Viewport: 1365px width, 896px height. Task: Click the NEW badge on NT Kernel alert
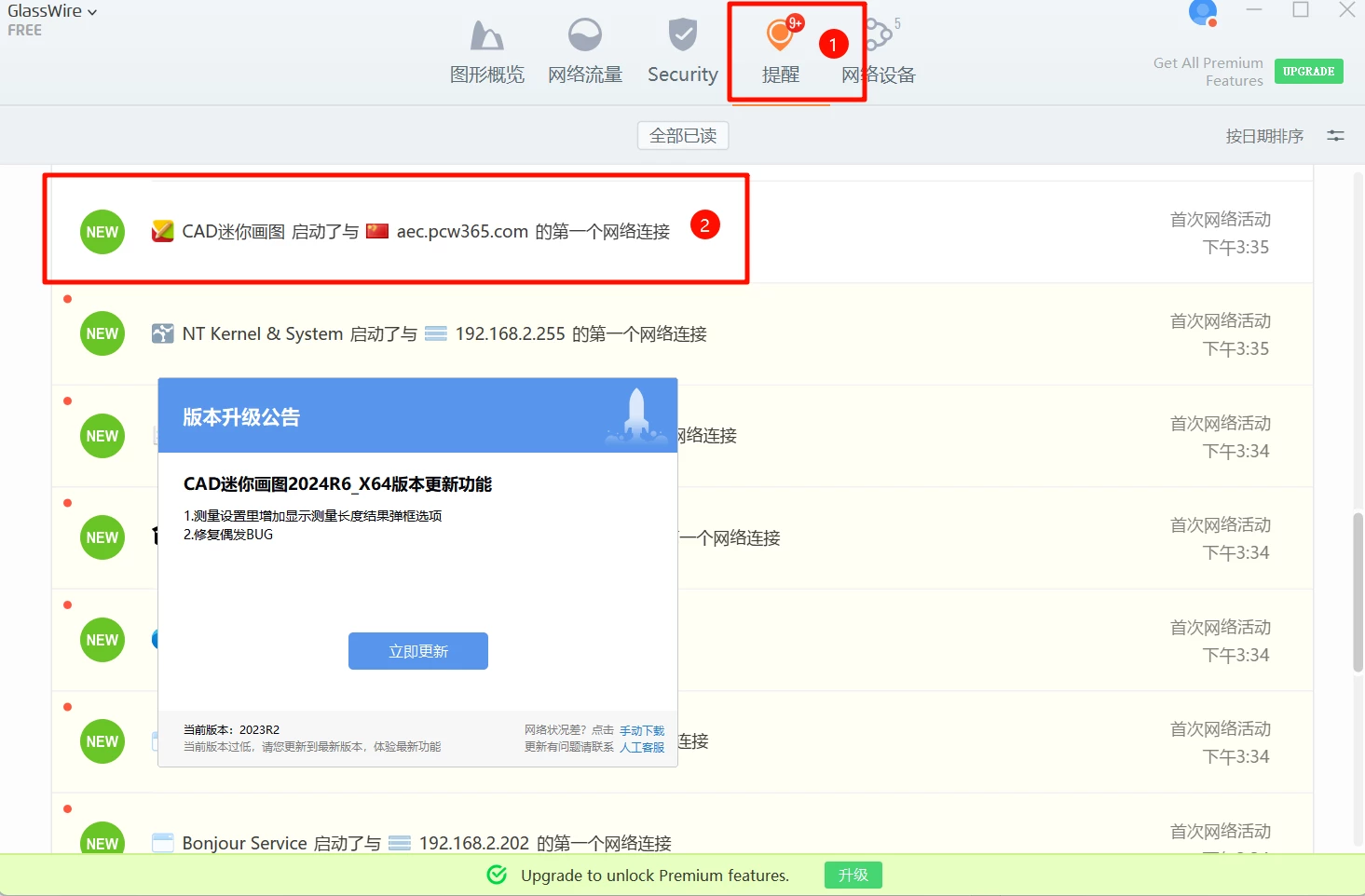(102, 333)
